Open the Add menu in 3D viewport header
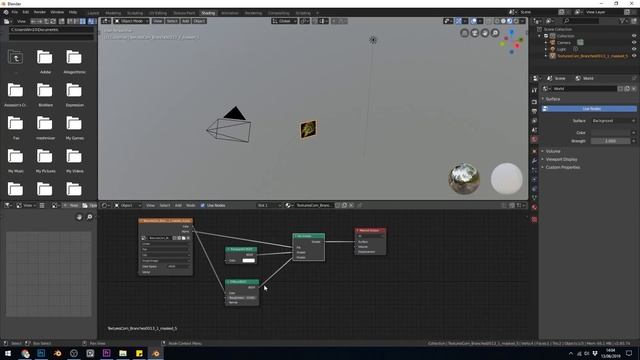This screenshot has height=360, width=640. 185,21
